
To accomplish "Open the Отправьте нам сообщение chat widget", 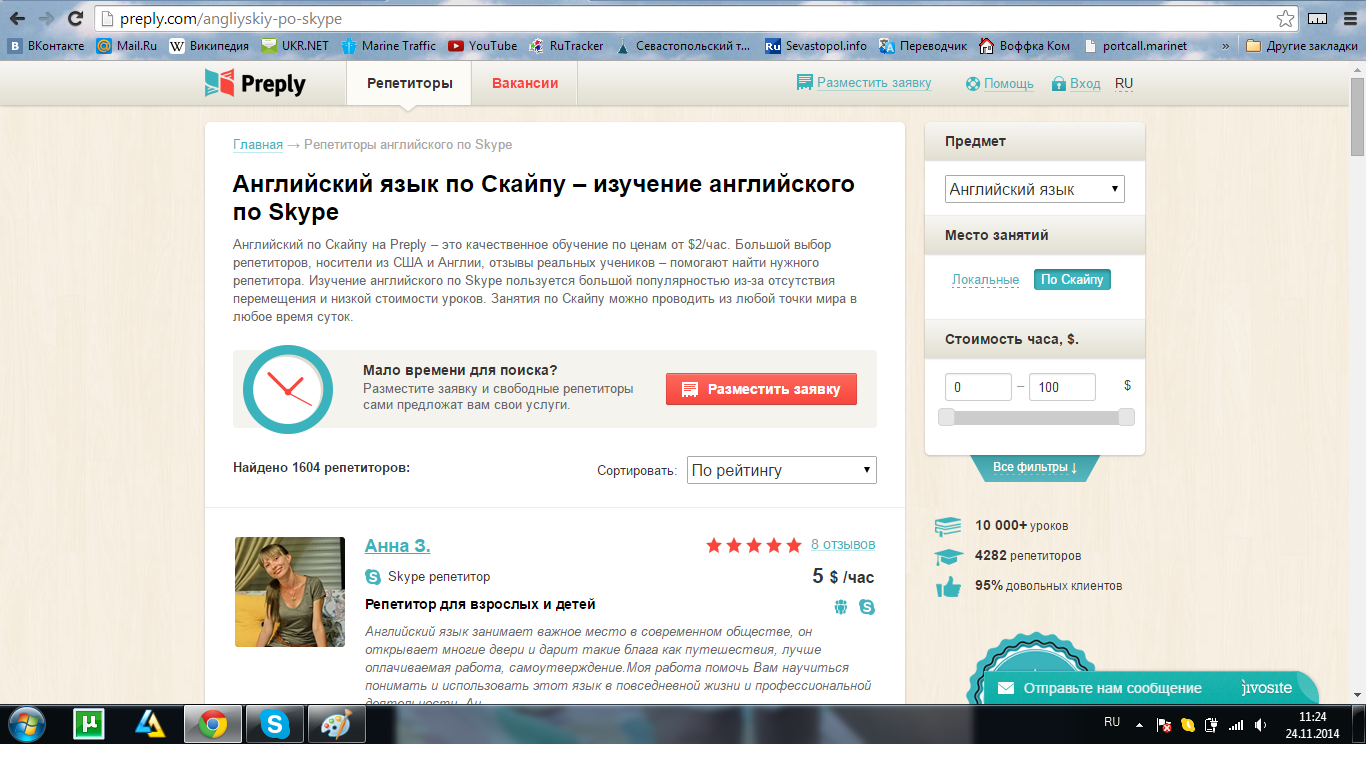I will point(1151,688).
